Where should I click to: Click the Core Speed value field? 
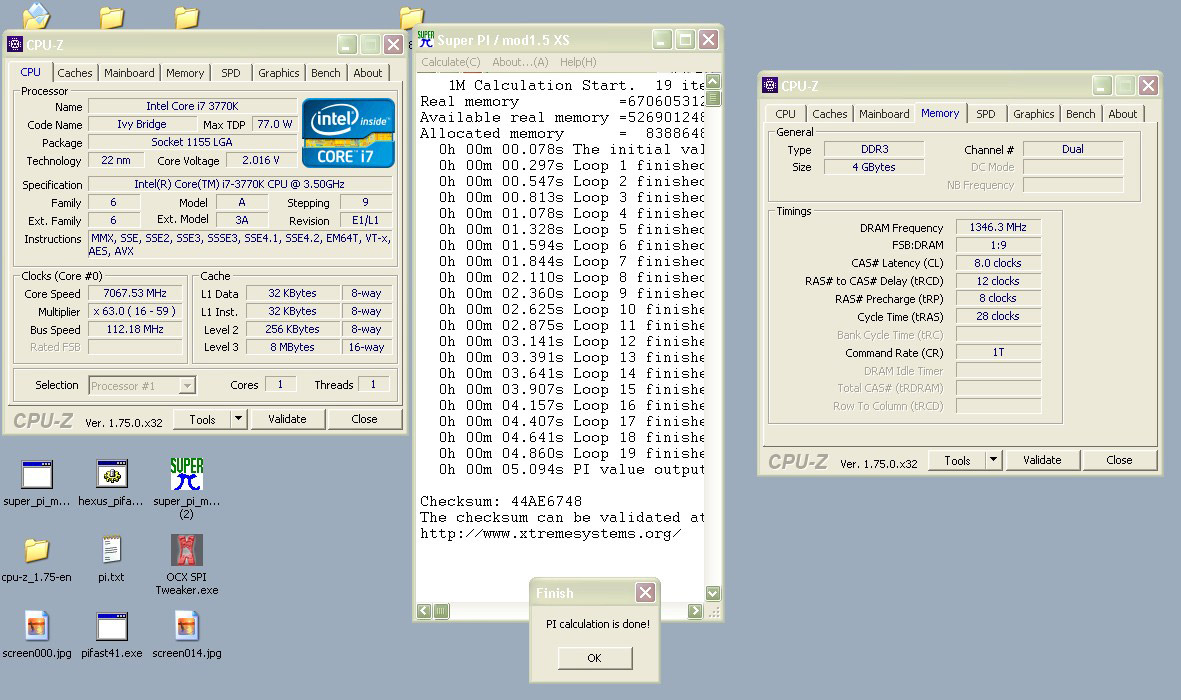coord(135,293)
